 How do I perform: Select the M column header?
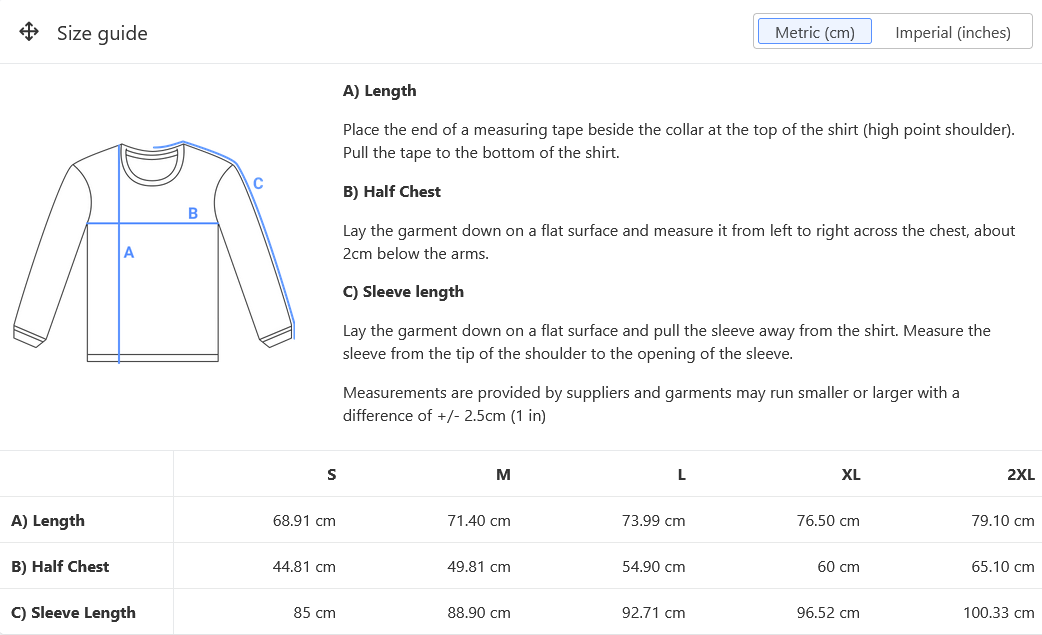click(x=503, y=475)
